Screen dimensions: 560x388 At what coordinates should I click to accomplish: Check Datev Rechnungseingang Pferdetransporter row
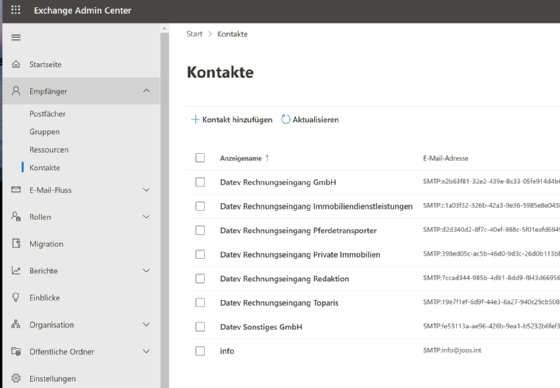pyautogui.click(x=200, y=230)
